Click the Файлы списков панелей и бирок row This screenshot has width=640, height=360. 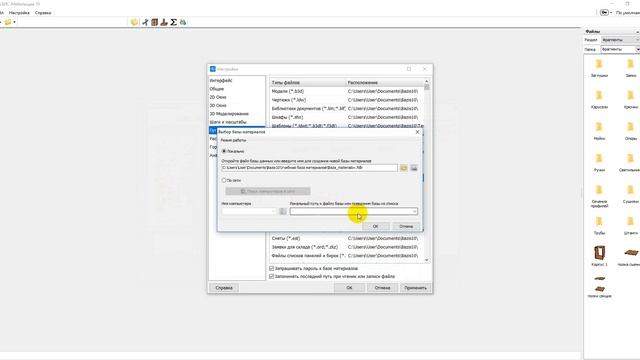point(347,256)
